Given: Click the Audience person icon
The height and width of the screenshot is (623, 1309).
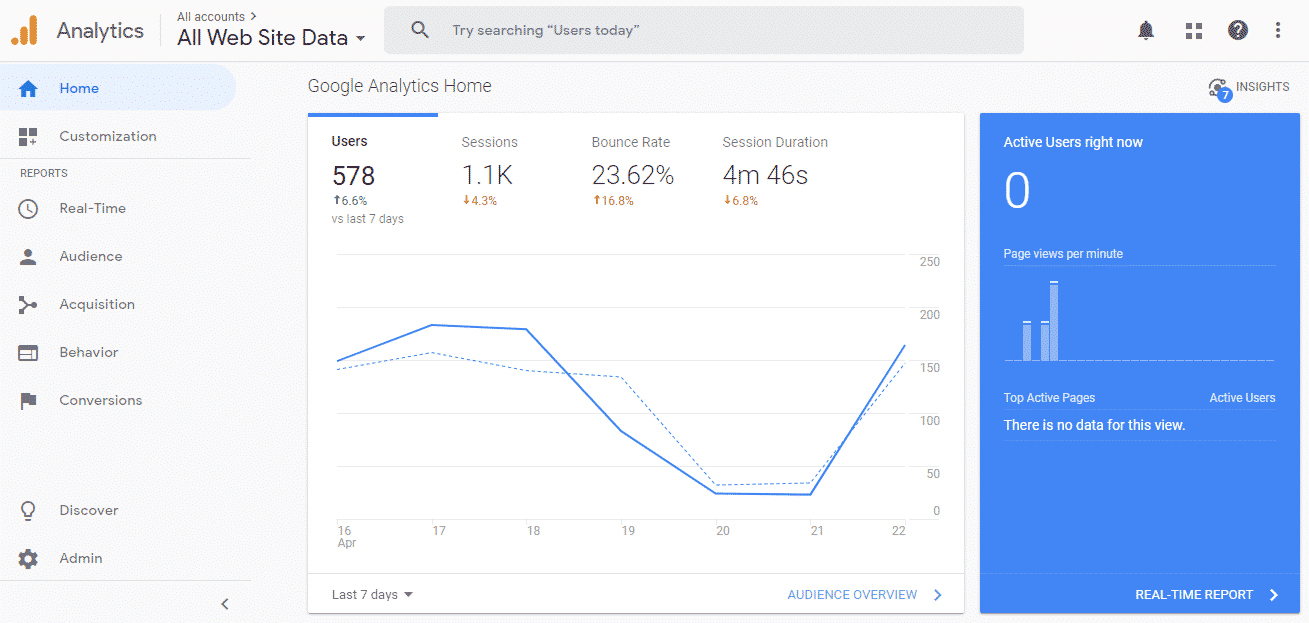Looking at the screenshot, I should [x=28, y=256].
